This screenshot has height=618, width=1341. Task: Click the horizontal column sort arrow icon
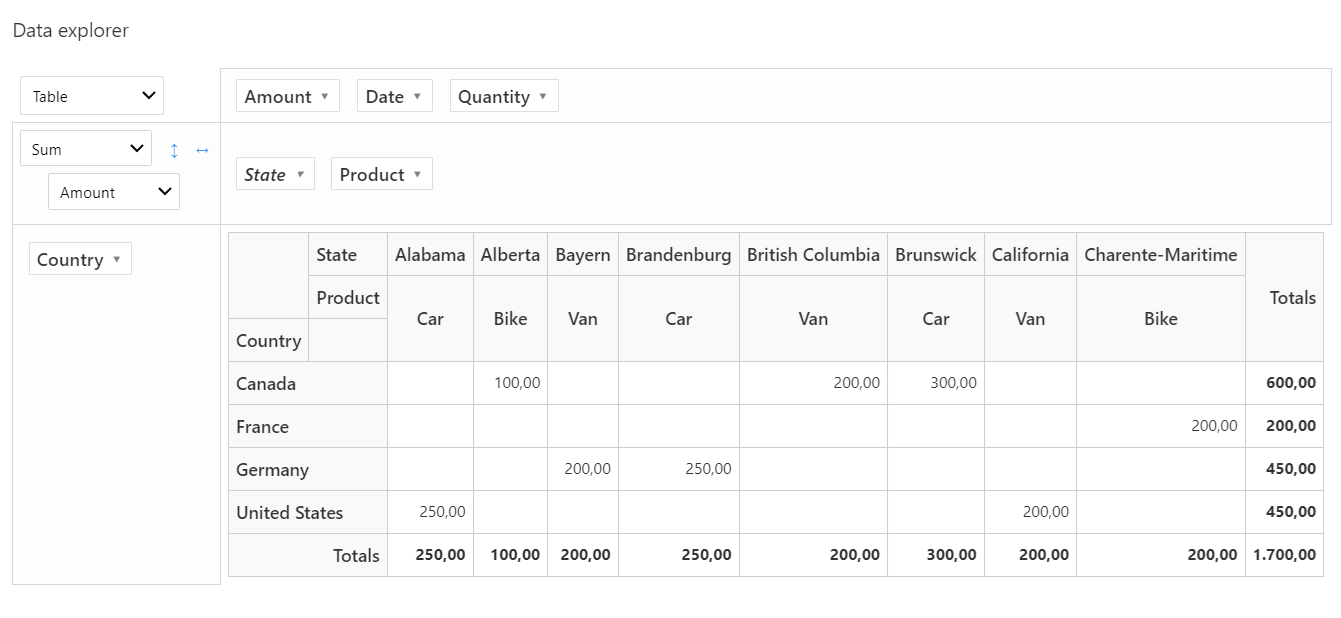[202, 150]
